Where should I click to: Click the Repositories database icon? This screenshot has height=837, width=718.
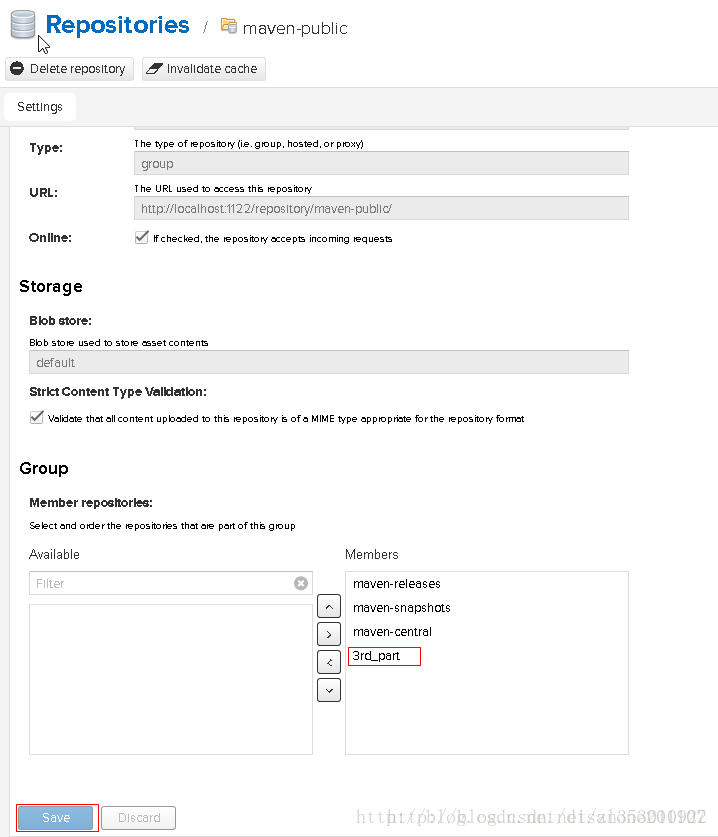pyautogui.click(x=23, y=24)
